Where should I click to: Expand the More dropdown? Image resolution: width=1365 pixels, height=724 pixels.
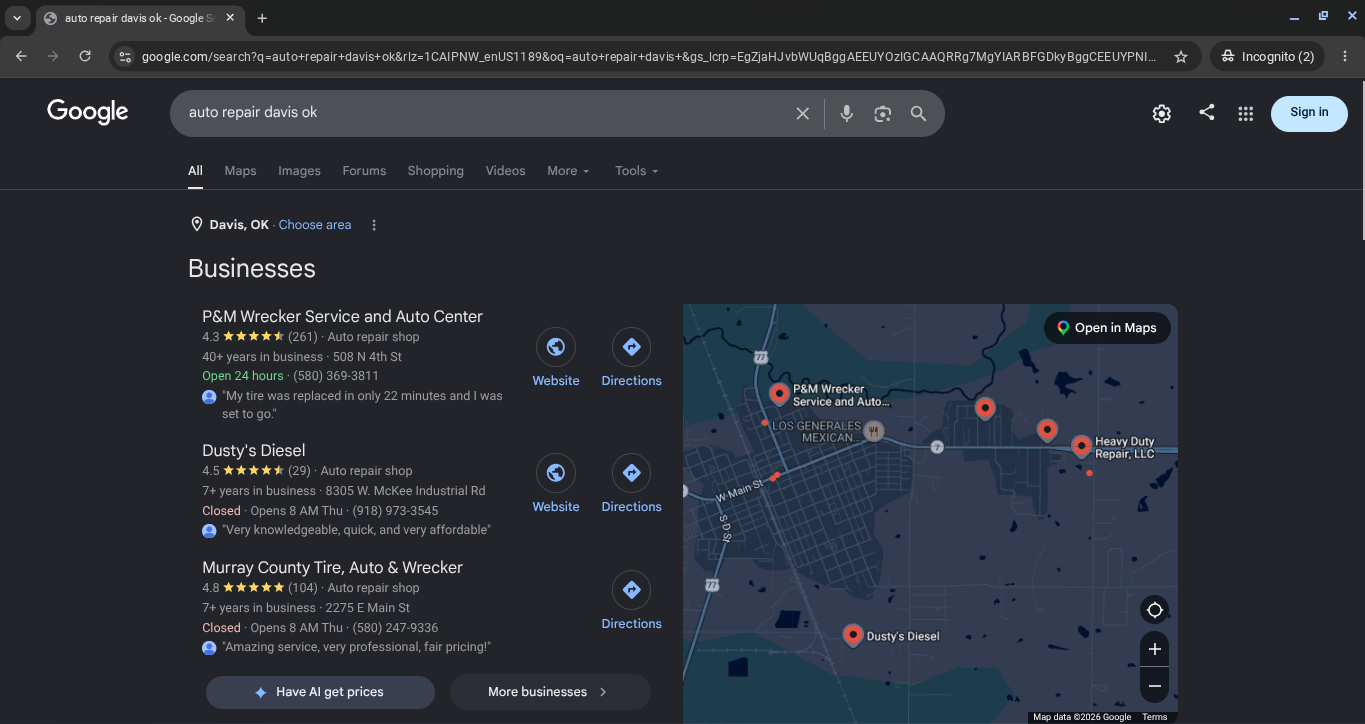568,171
